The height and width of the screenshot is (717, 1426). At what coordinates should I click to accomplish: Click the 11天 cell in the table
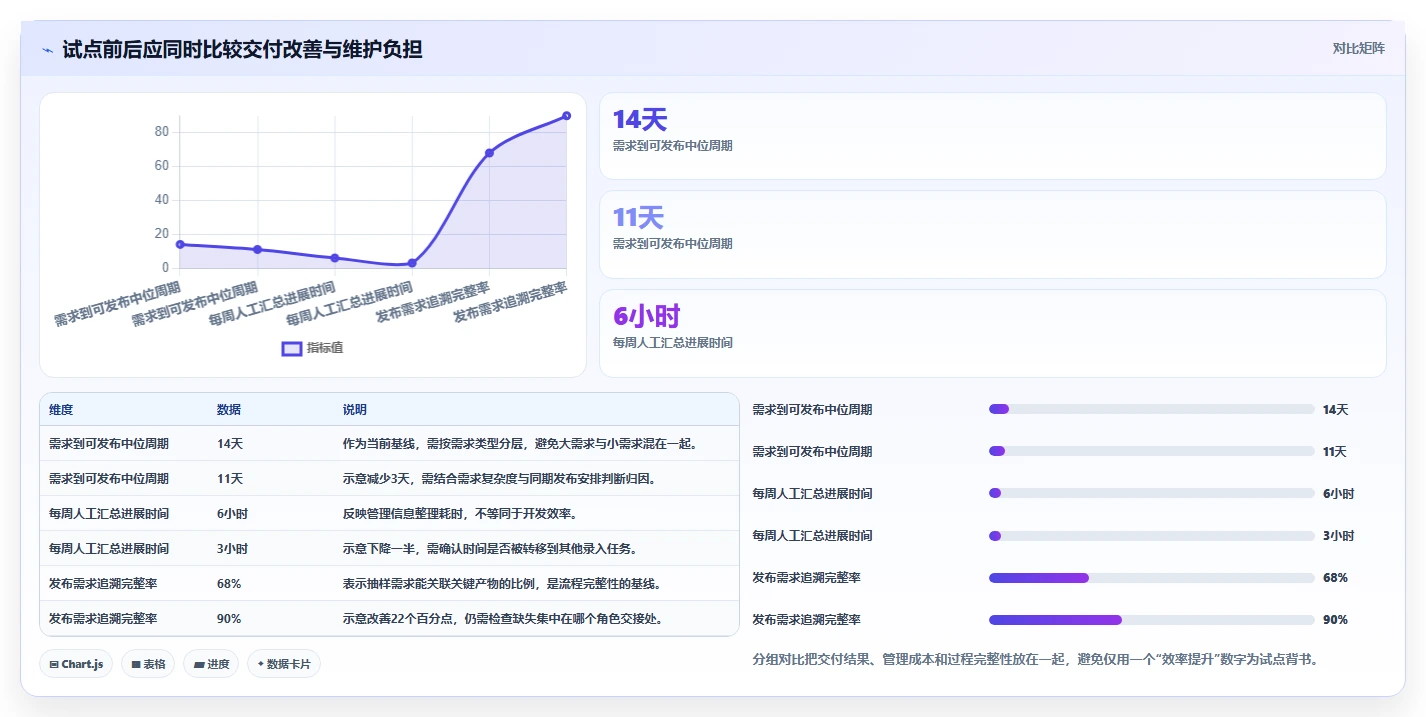[x=230, y=479]
